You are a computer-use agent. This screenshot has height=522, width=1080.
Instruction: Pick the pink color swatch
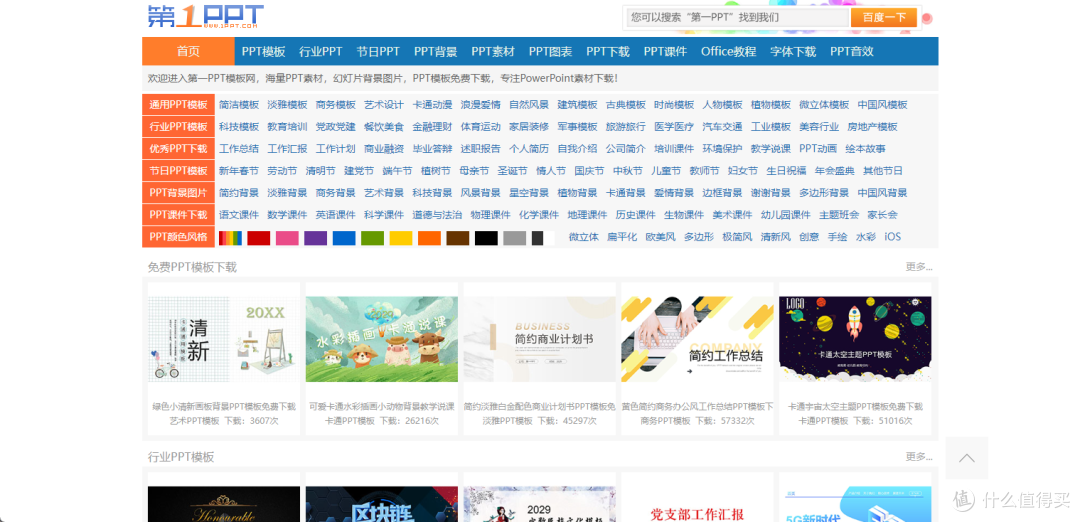(x=287, y=238)
